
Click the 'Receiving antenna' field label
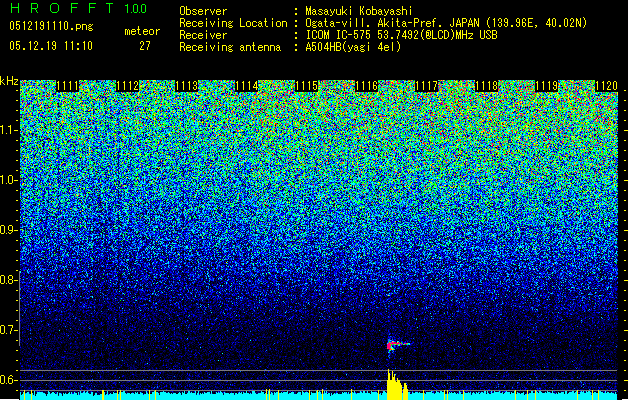230,47
